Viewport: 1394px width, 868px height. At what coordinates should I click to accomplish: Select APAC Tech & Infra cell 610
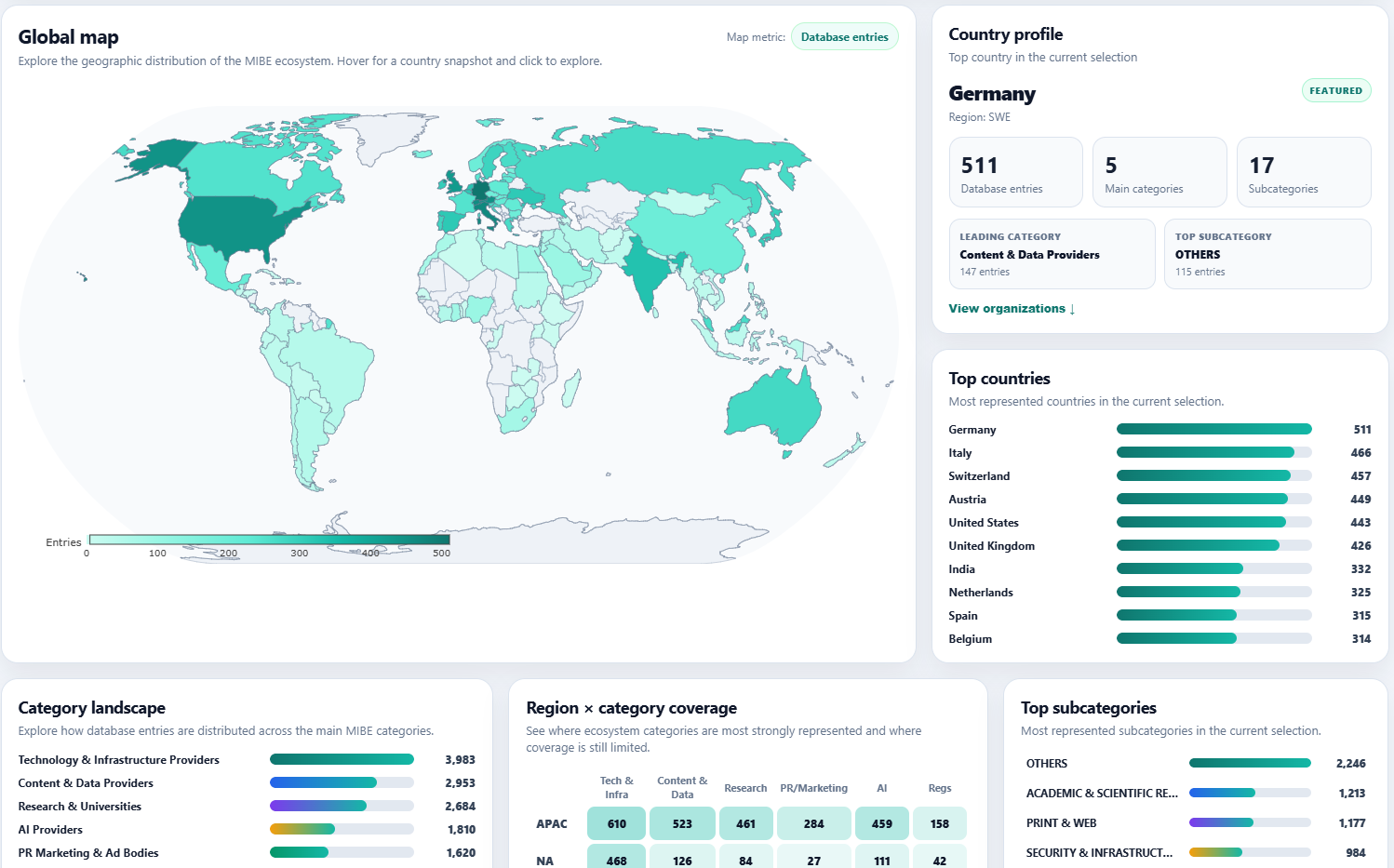click(x=616, y=823)
